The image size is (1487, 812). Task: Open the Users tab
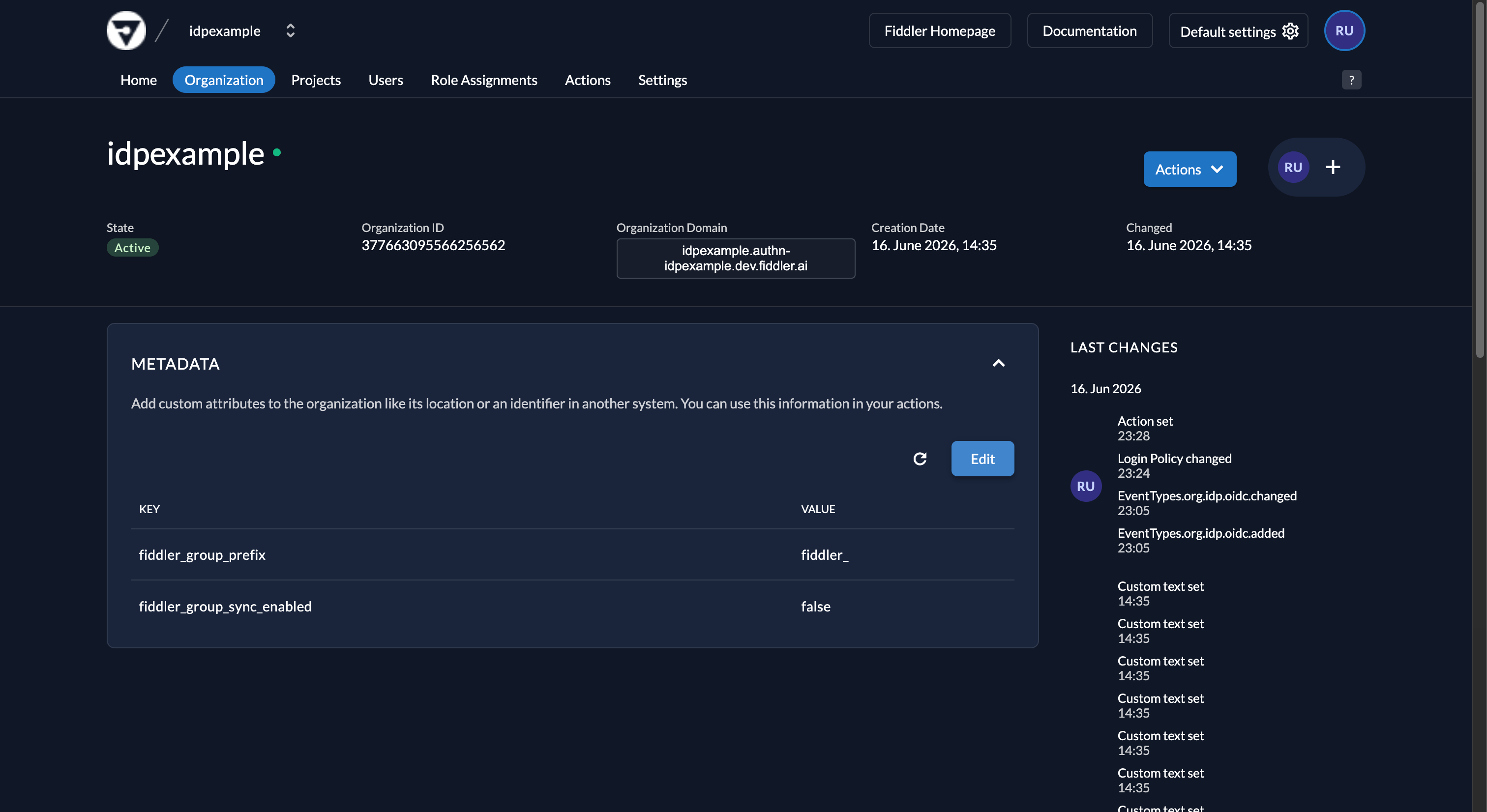386,80
